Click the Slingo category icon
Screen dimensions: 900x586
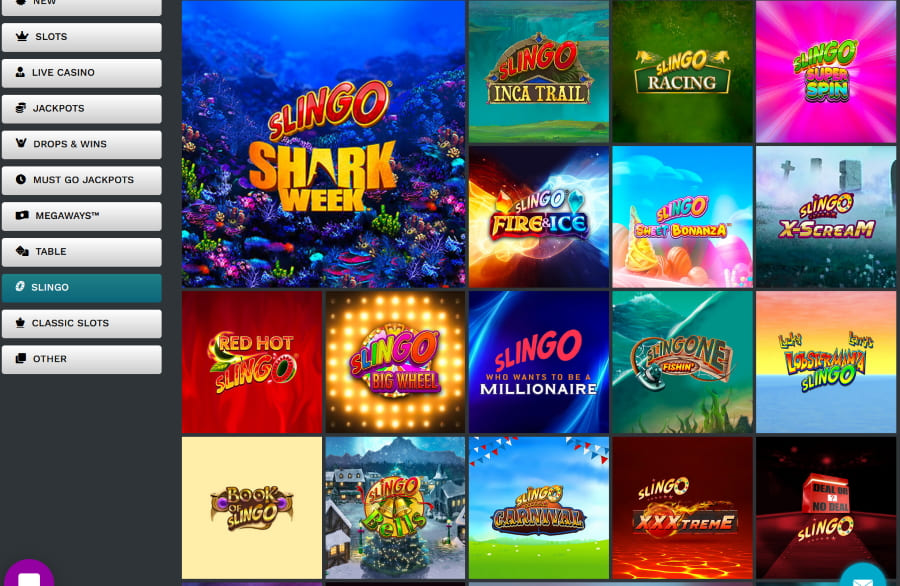point(20,286)
